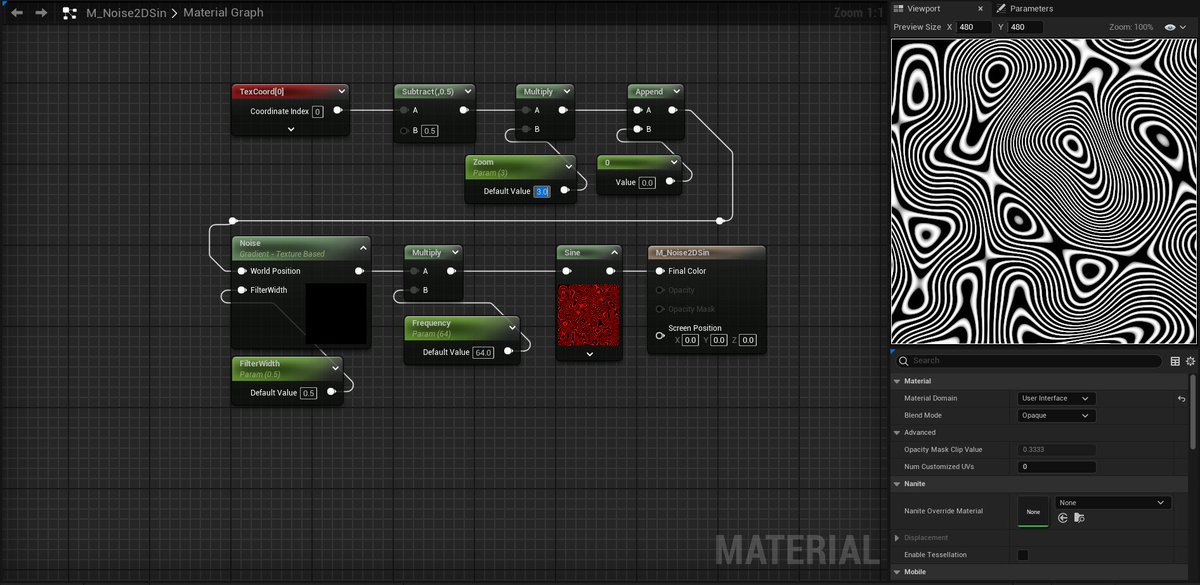Click the Preview Size X field

click(x=975, y=27)
